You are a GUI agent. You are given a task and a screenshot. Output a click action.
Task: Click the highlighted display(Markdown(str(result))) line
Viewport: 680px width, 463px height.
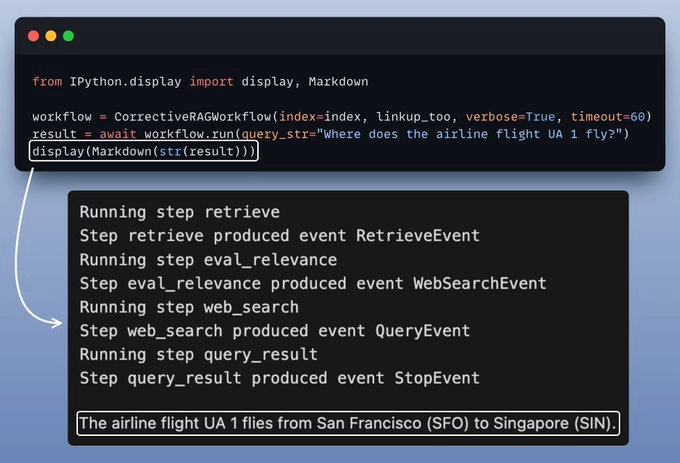144,151
